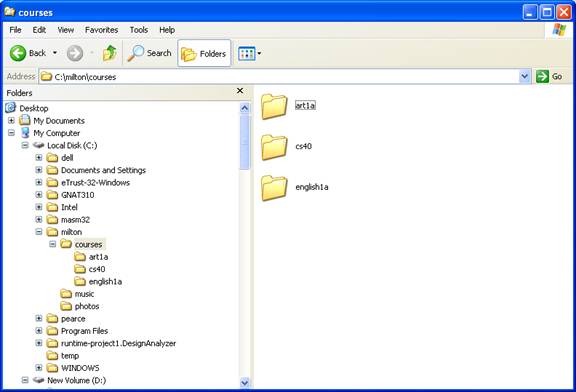This screenshot has width=576, height=392.
Task: Click the green Back arrow icon
Action: pyautogui.click(x=18, y=53)
